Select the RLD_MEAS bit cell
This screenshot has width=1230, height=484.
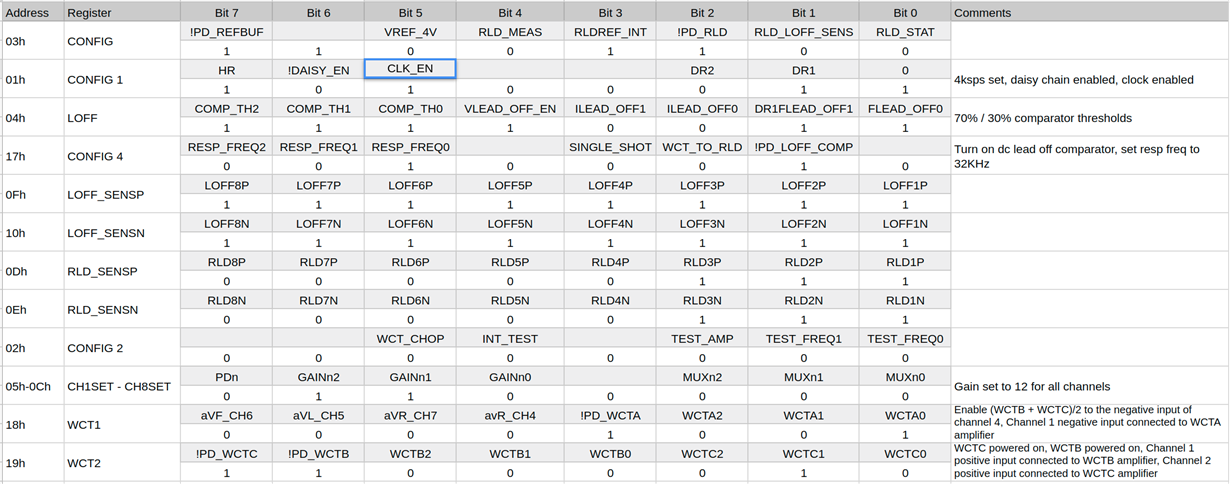pos(509,32)
